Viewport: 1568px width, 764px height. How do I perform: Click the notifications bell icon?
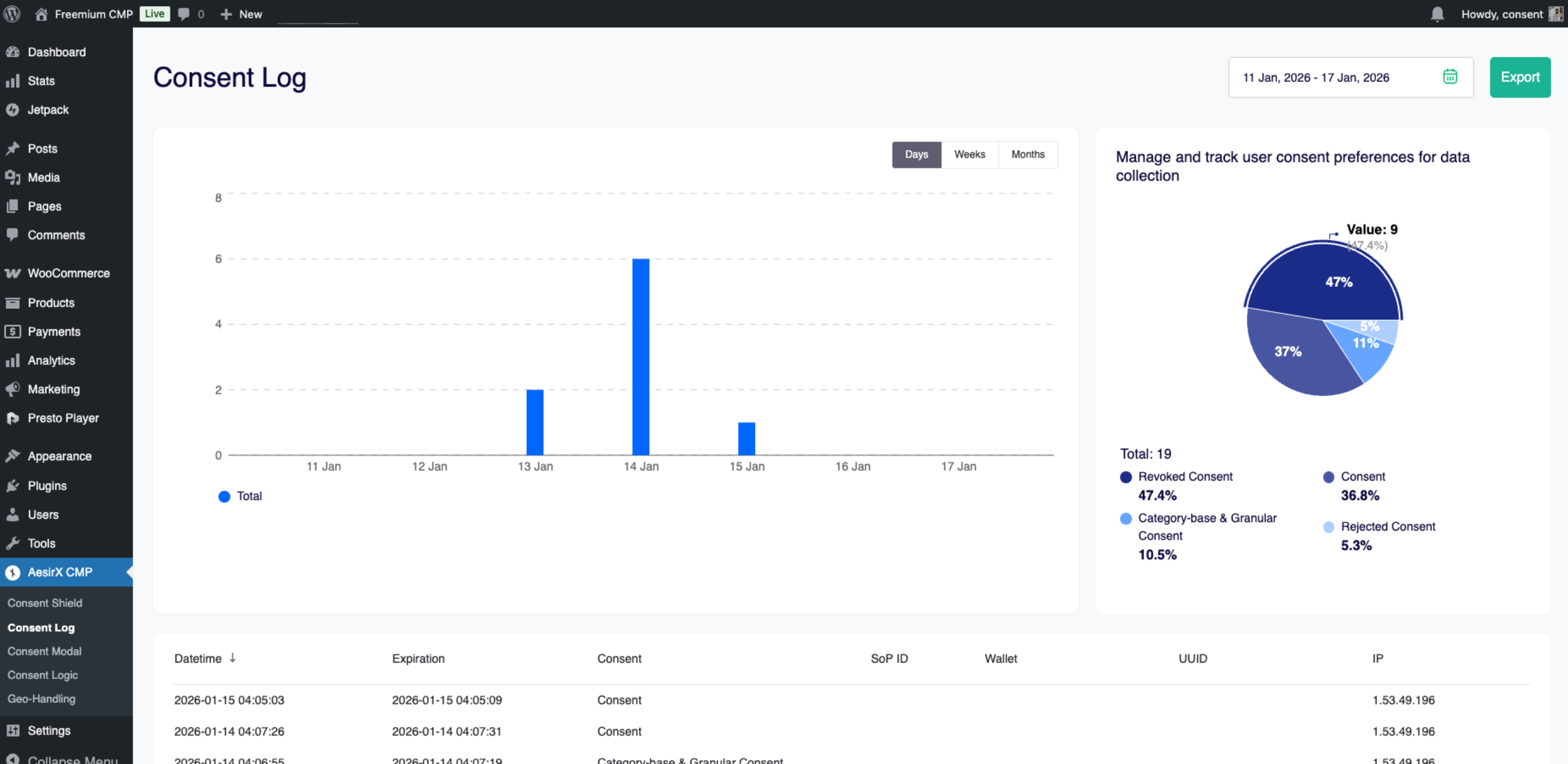(x=1437, y=14)
